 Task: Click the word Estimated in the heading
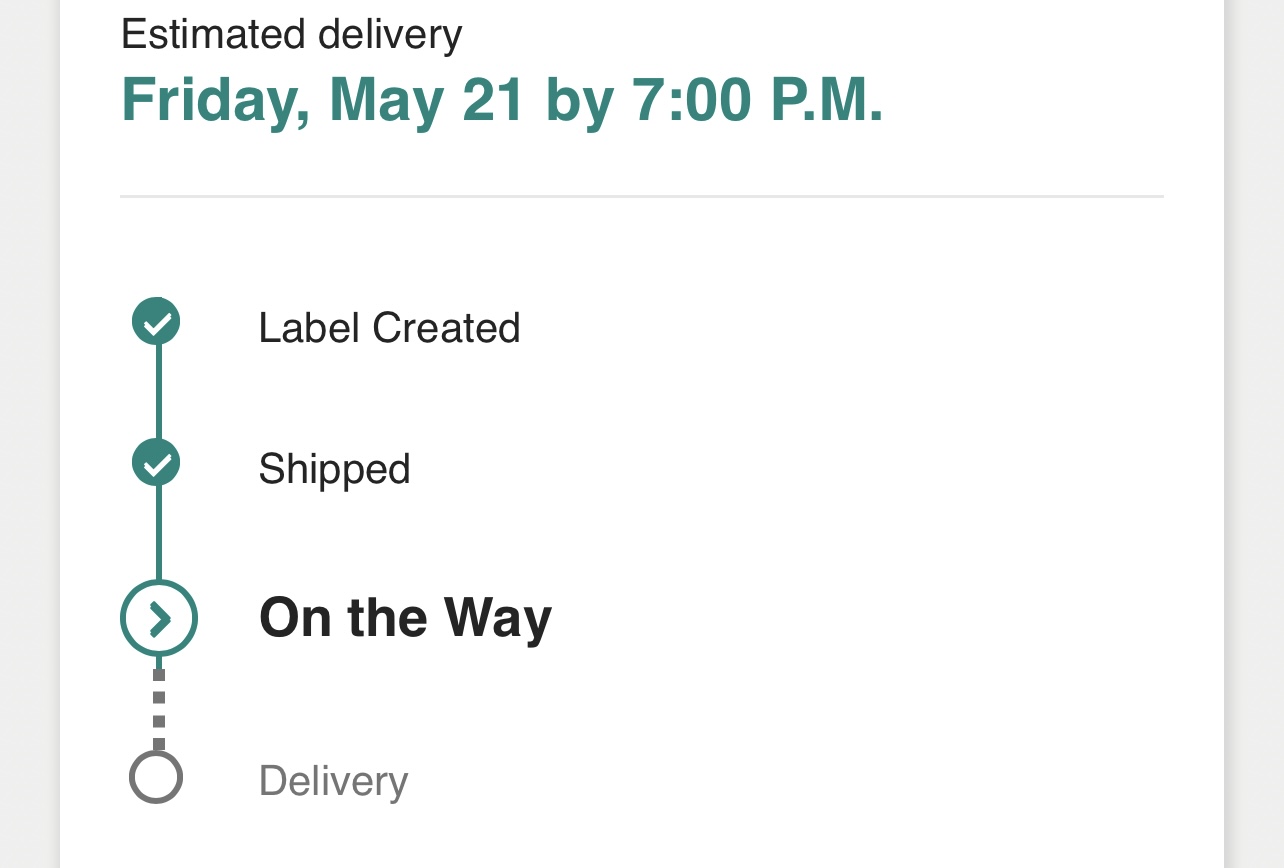(214, 35)
